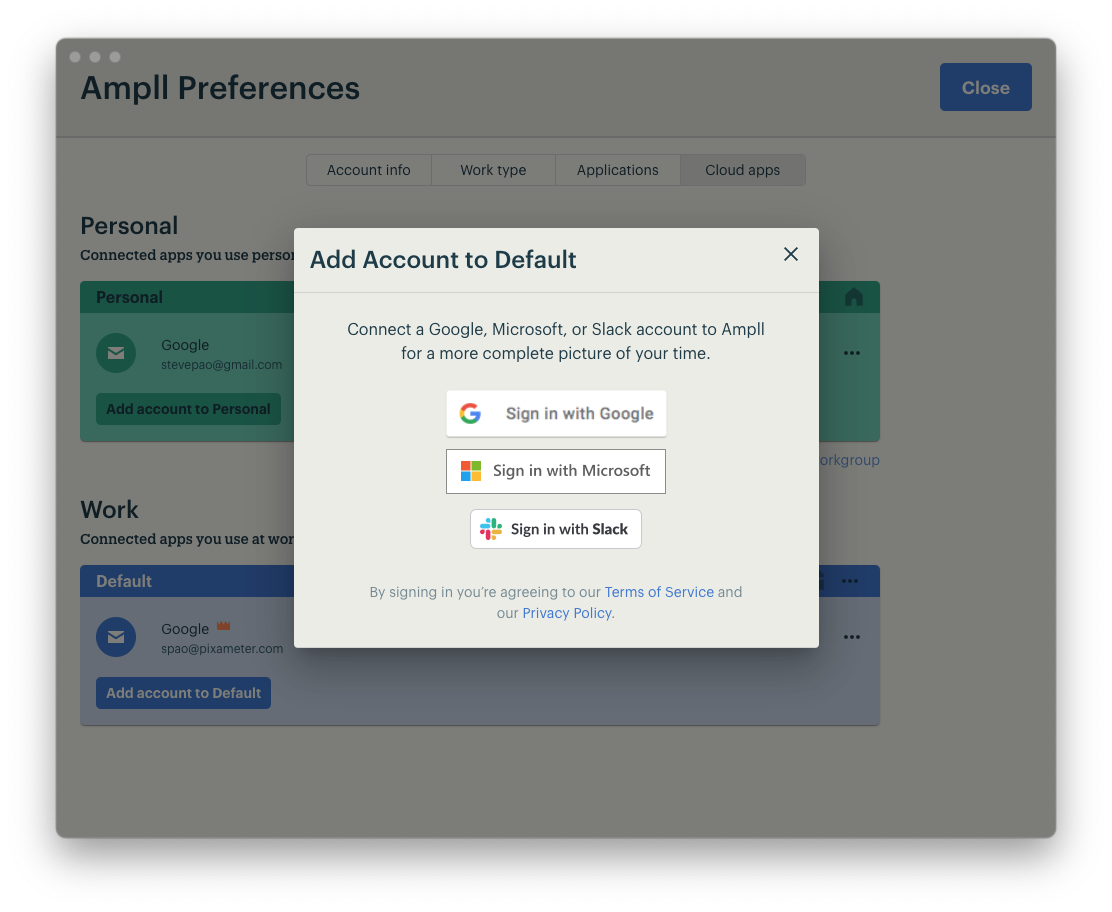Click Add account to Personal button
This screenshot has height=912, width=1112.
click(188, 409)
